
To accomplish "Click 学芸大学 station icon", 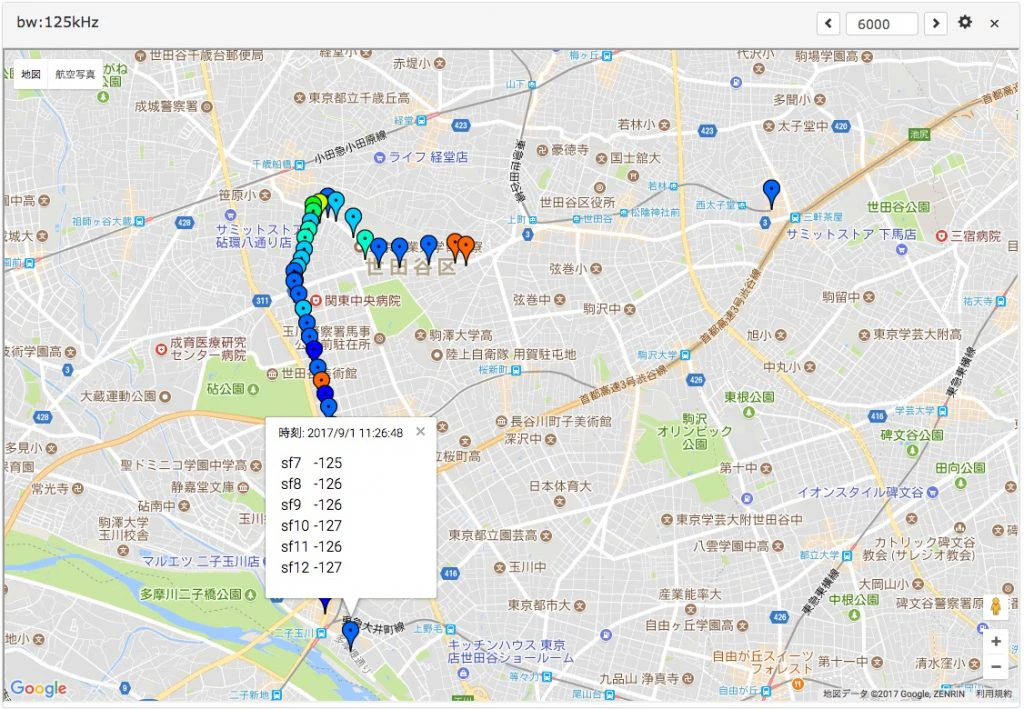I will coord(942,411).
